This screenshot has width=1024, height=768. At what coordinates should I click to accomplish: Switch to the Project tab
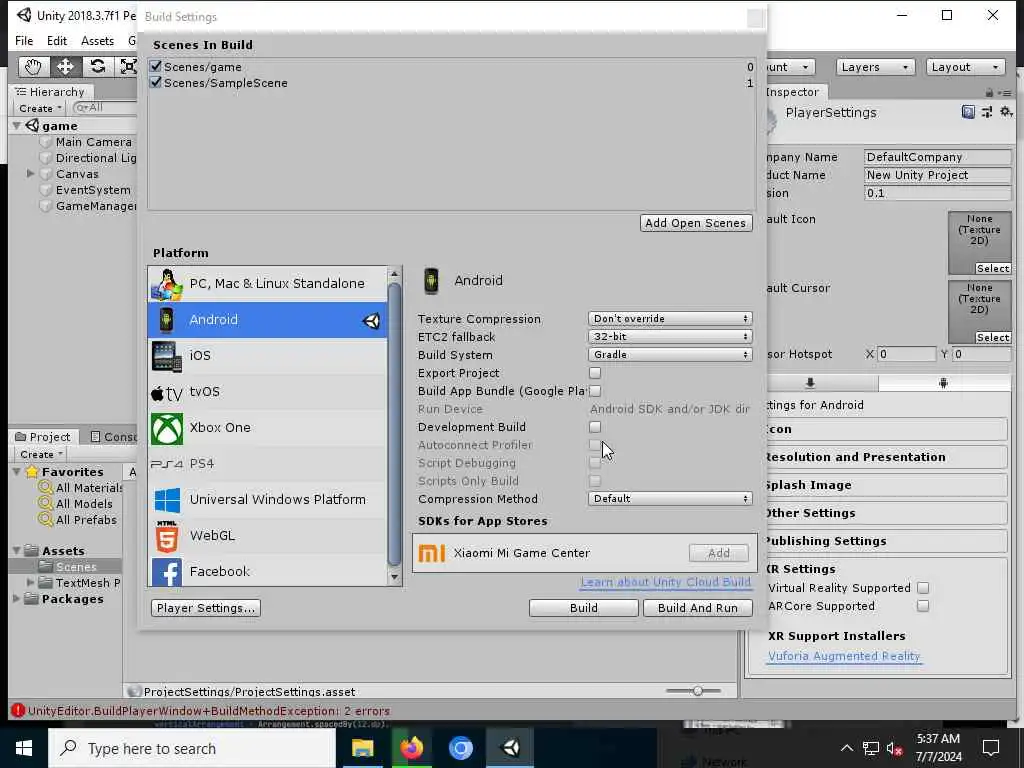pyautogui.click(x=43, y=437)
